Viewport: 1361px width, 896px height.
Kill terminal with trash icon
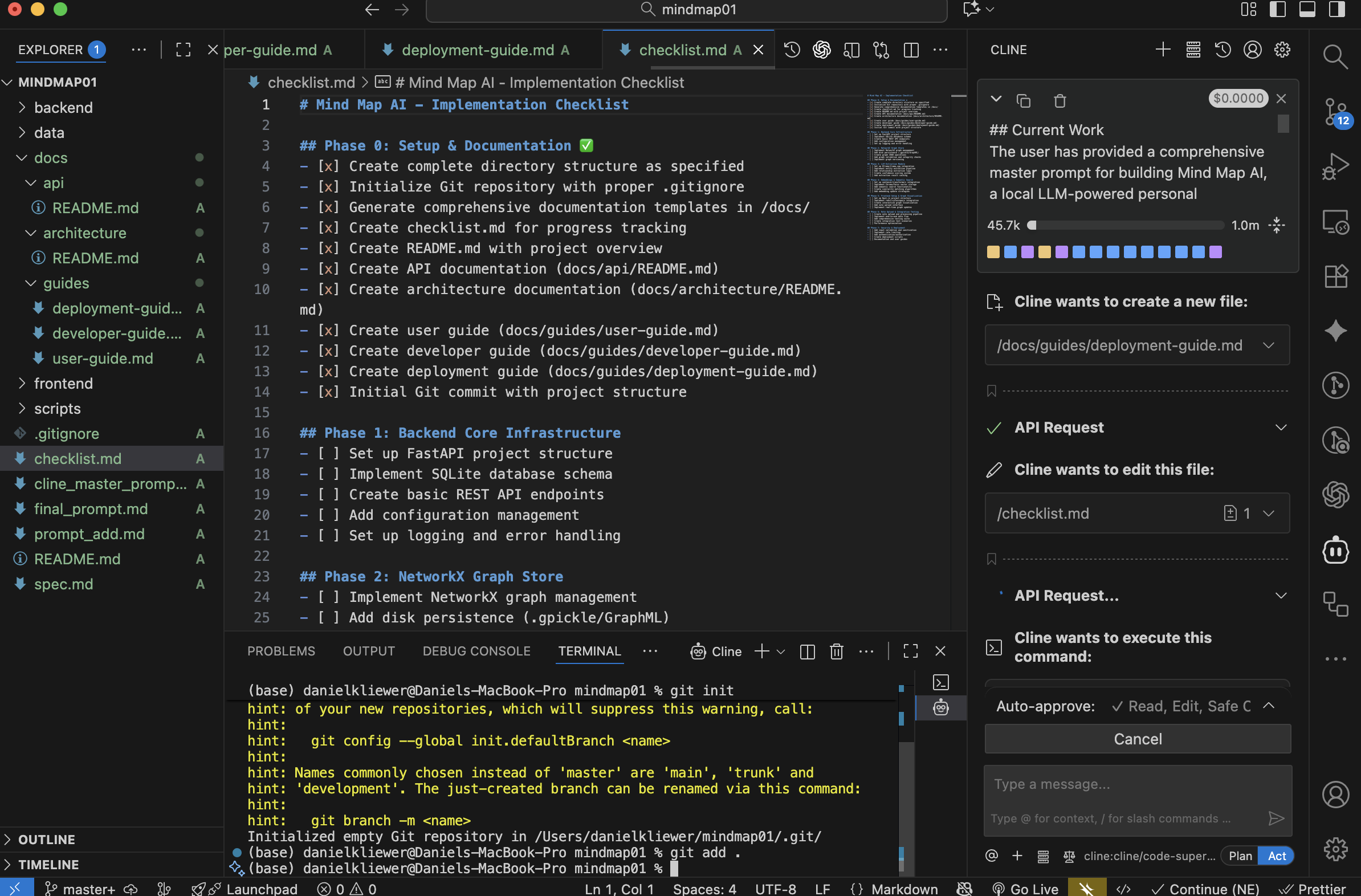[836, 651]
